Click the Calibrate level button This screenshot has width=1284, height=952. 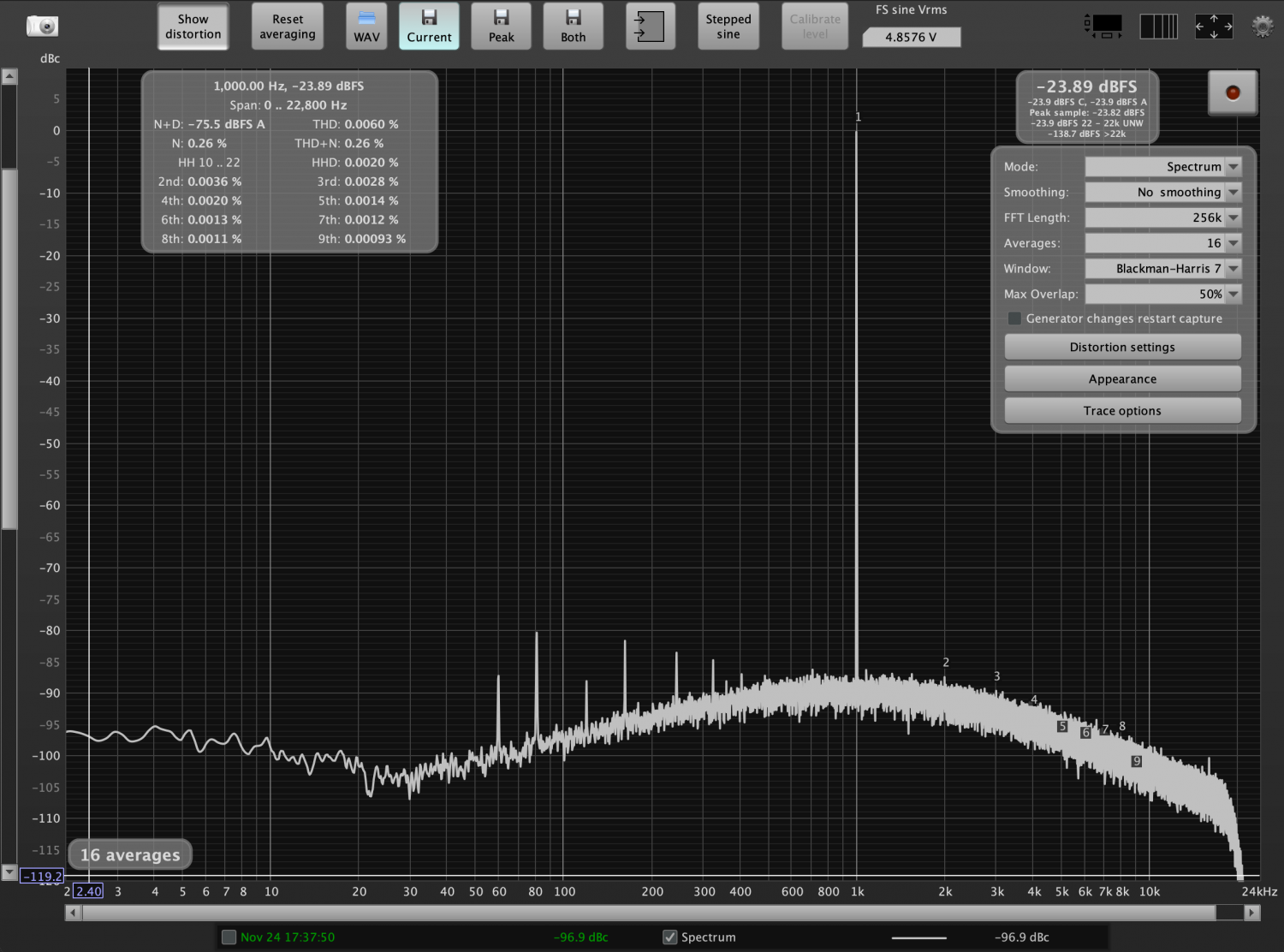[x=815, y=27]
